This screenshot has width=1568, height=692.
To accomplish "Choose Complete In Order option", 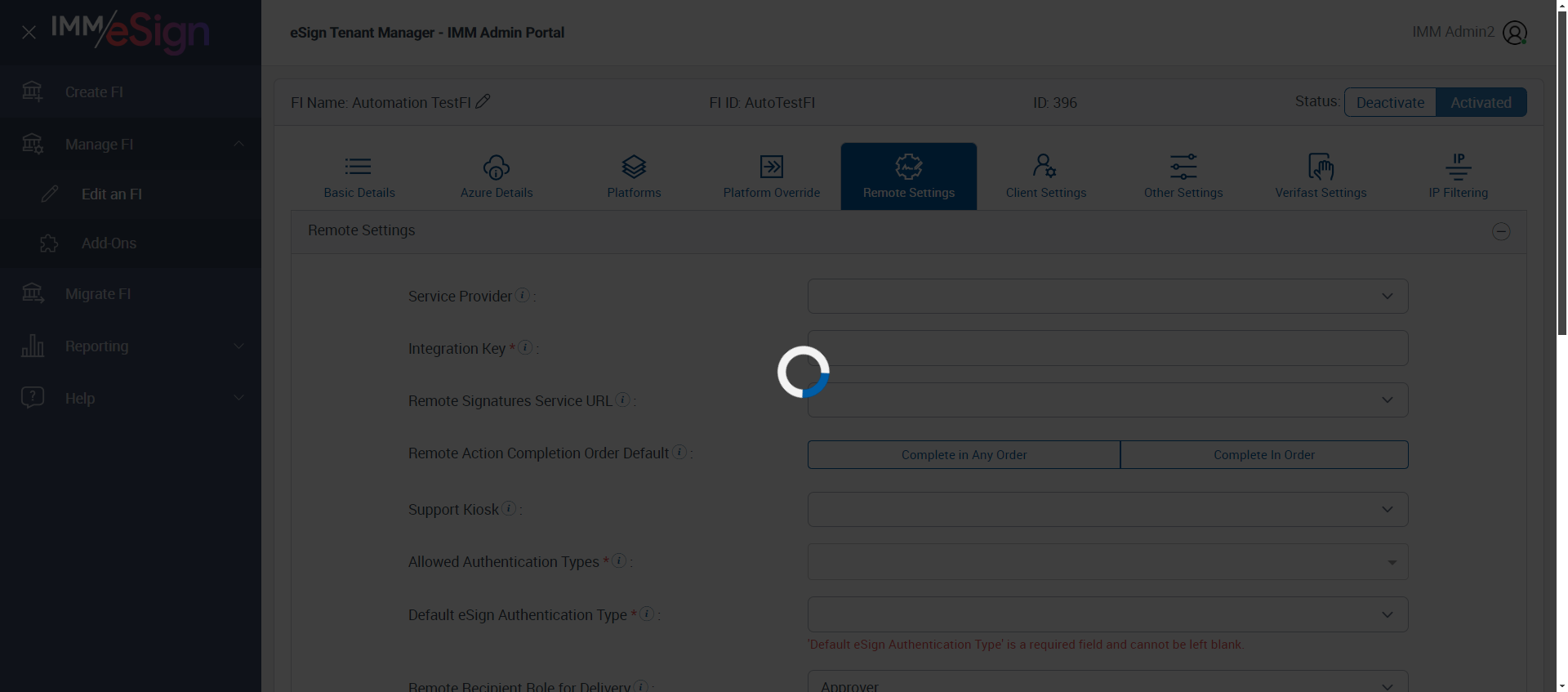I will [x=1264, y=455].
